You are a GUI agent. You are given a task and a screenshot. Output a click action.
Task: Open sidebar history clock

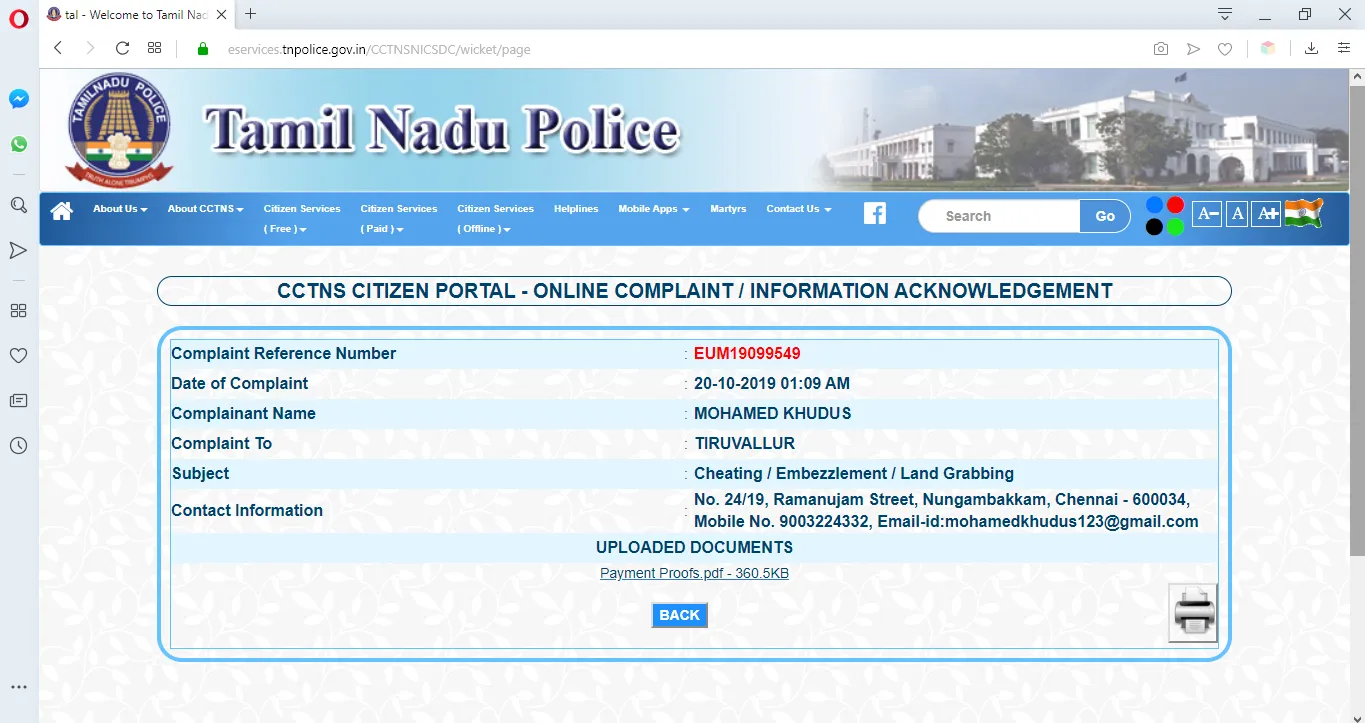18,445
